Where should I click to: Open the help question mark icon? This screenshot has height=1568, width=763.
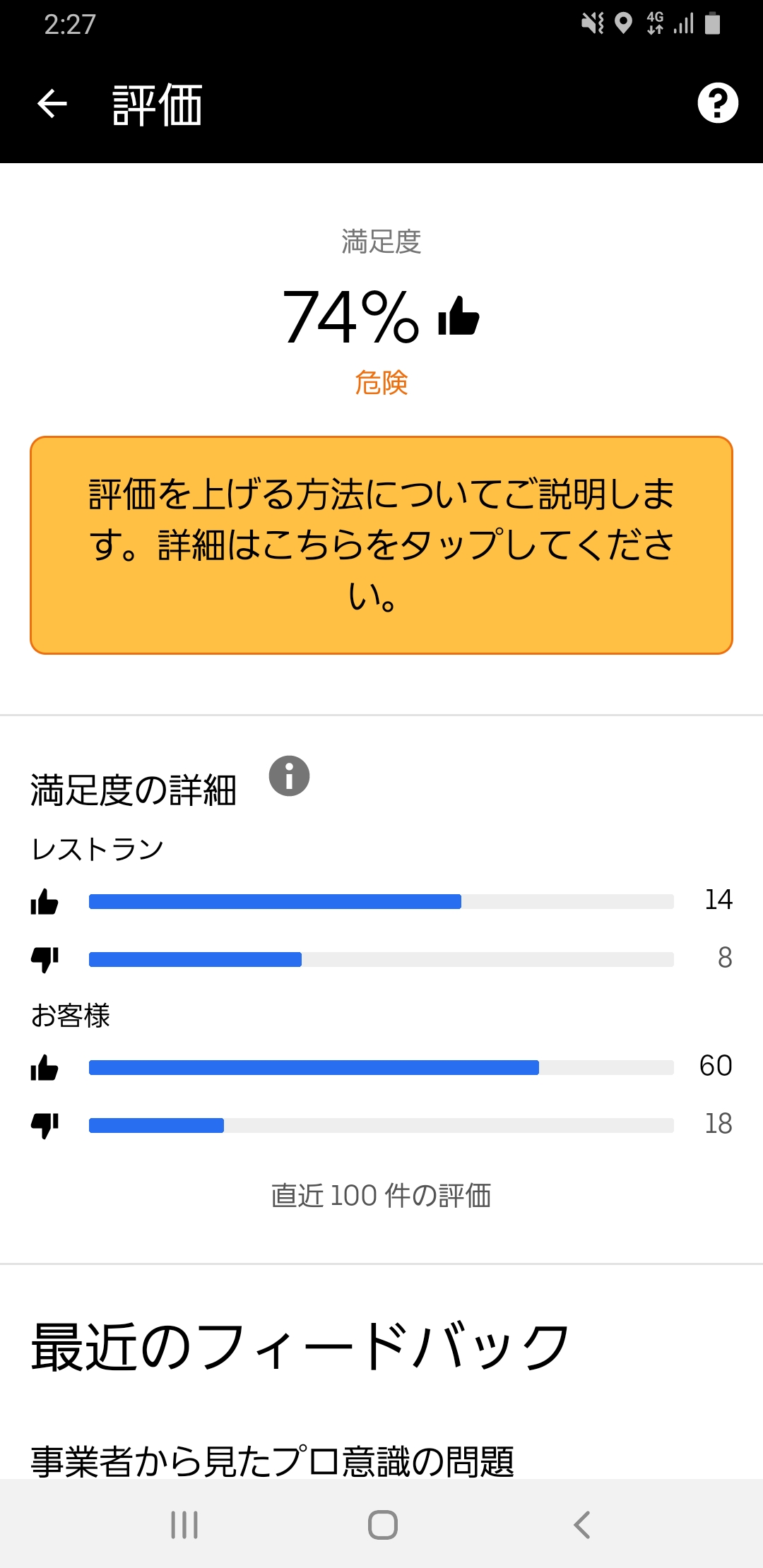[x=717, y=103]
